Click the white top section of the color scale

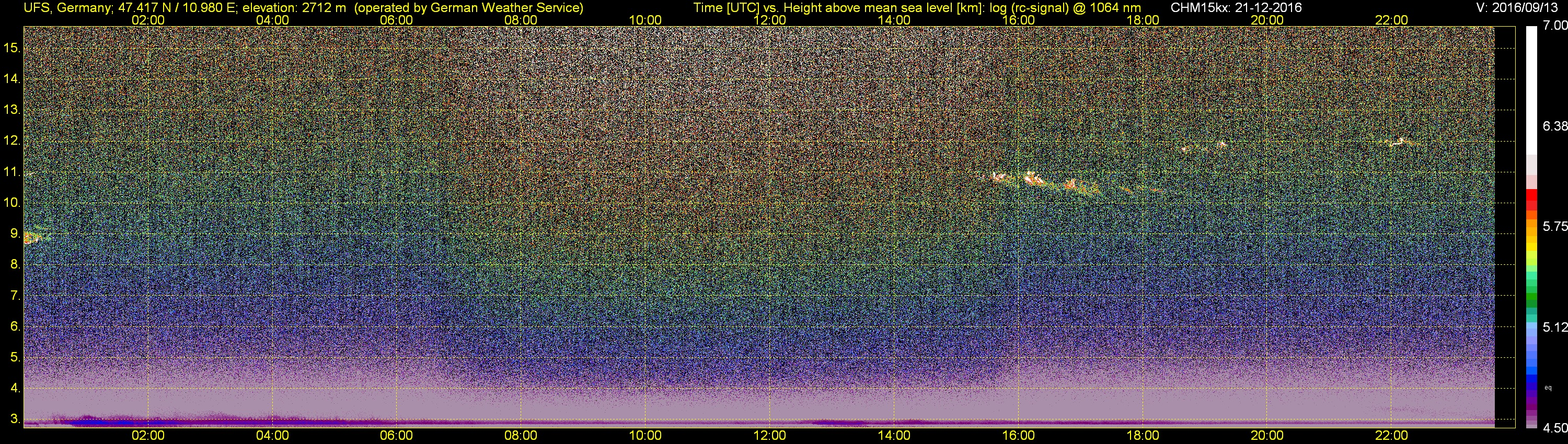click(x=1531, y=90)
